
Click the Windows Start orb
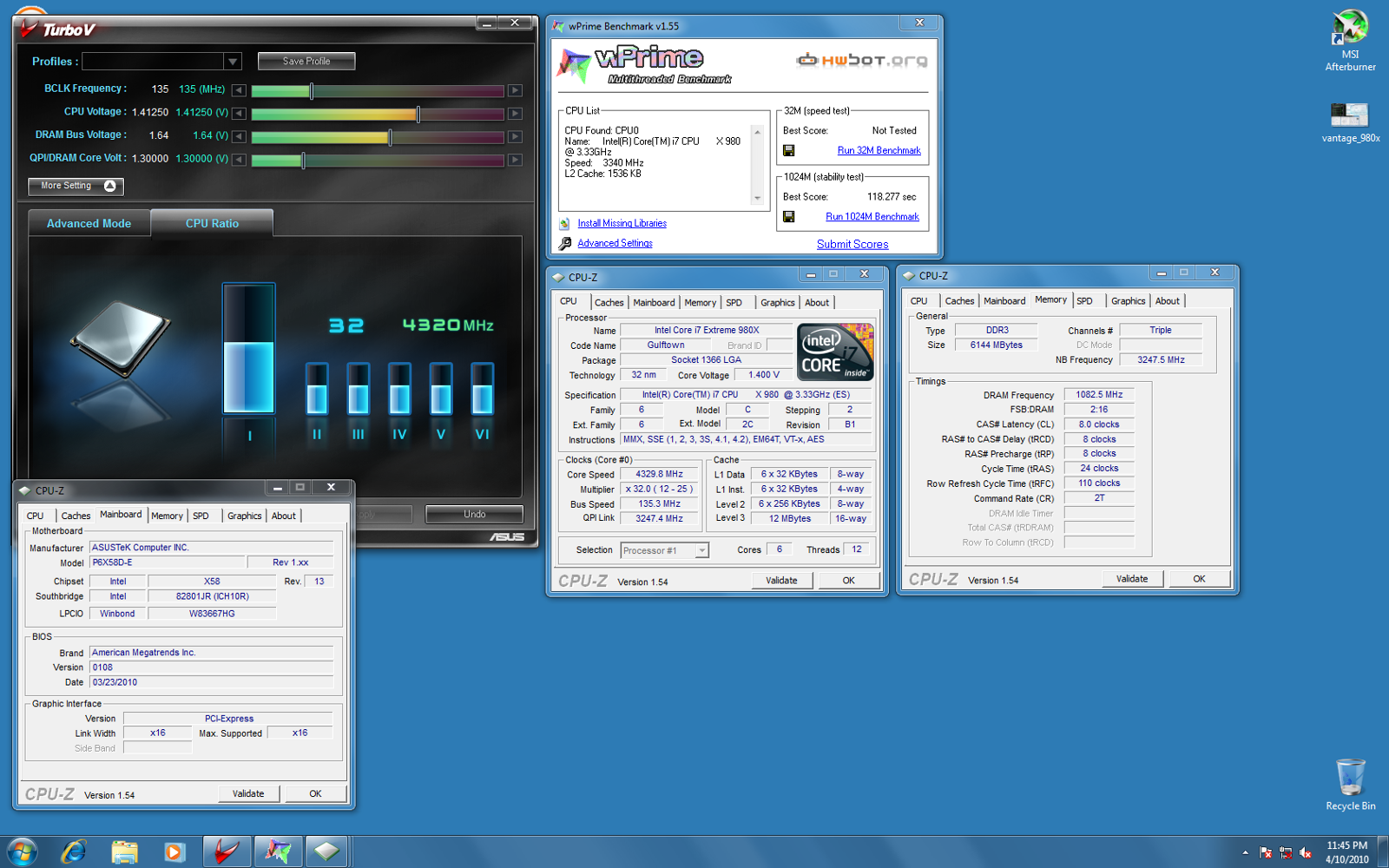pyautogui.click(x=22, y=852)
